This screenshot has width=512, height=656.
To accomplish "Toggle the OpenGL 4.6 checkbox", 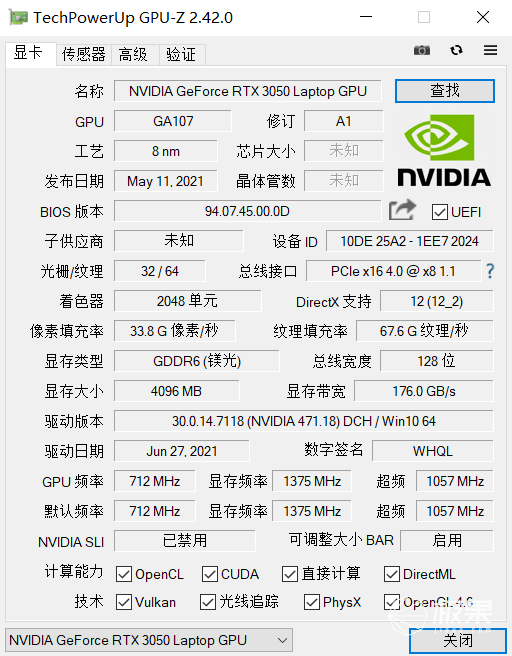I will [x=392, y=602].
